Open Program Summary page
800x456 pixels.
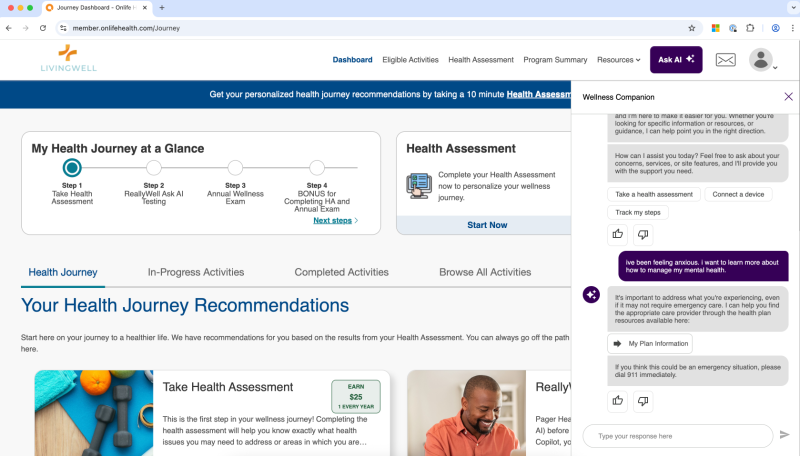point(555,60)
